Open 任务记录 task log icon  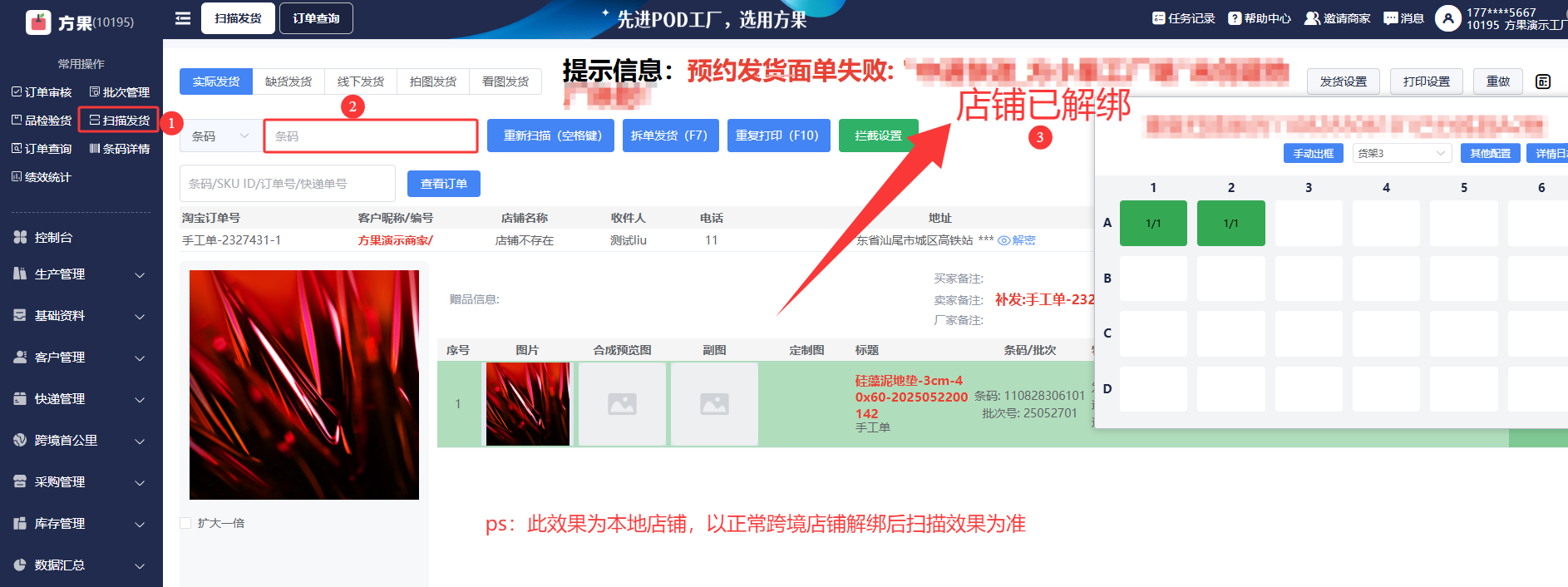coord(1159,18)
